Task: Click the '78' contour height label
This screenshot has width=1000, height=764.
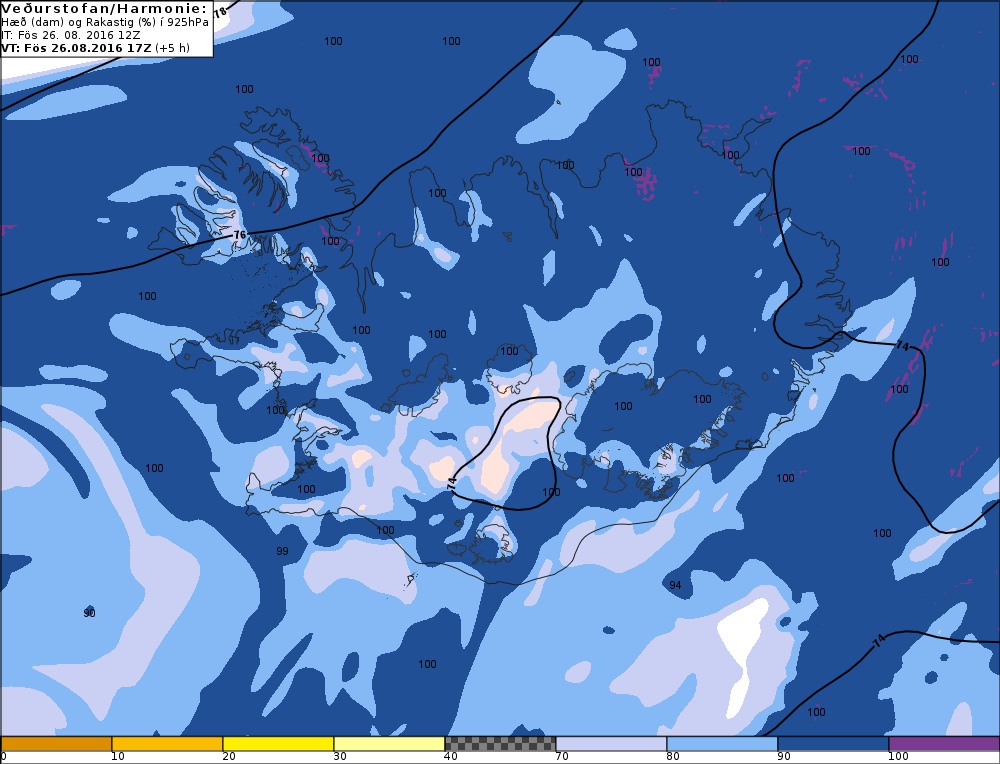Action: tap(221, 11)
